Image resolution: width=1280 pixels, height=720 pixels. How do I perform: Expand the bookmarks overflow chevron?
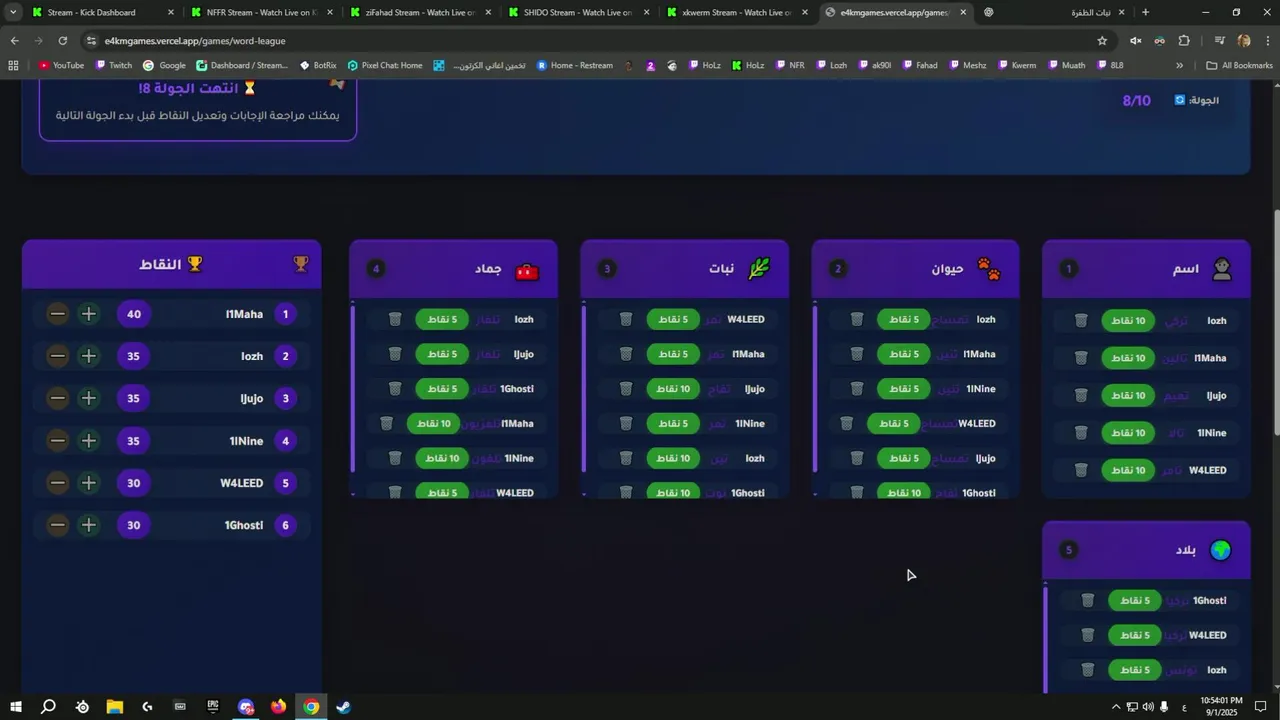pyautogui.click(x=1179, y=65)
